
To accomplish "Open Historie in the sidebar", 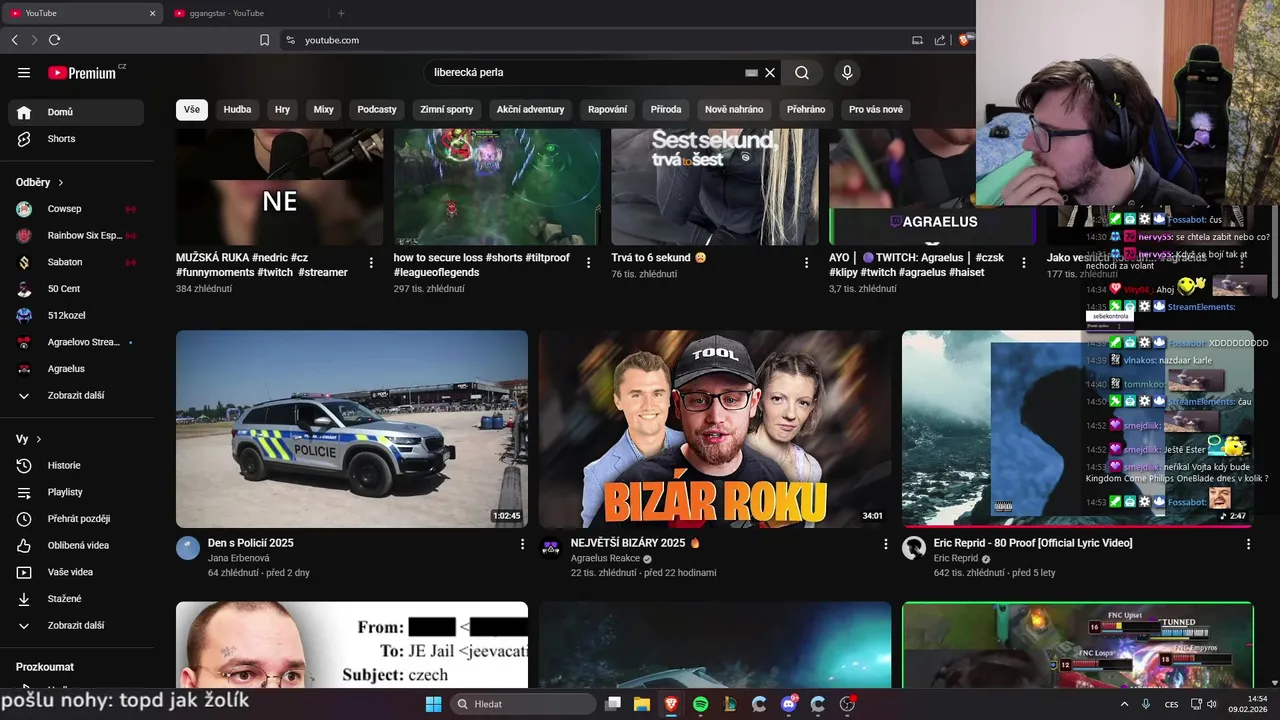I will (76, 465).
